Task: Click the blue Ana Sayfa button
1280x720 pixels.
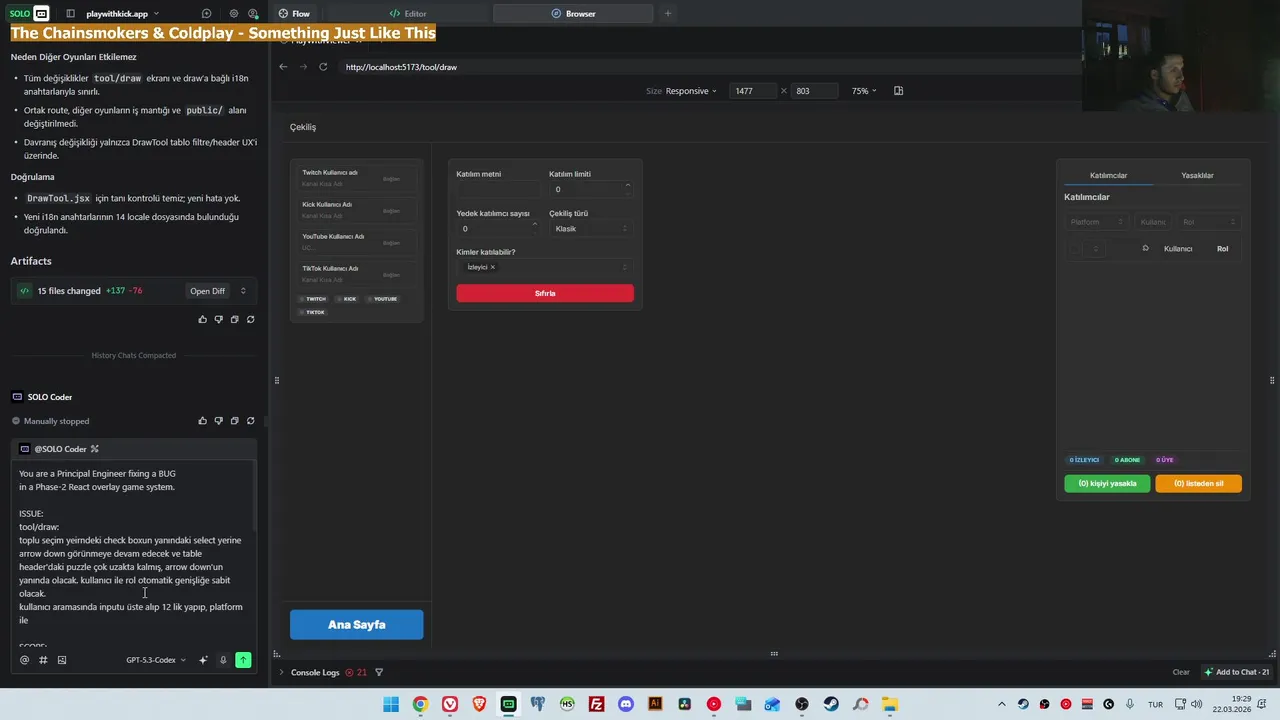Action: pyautogui.click(x=357, y=625)
